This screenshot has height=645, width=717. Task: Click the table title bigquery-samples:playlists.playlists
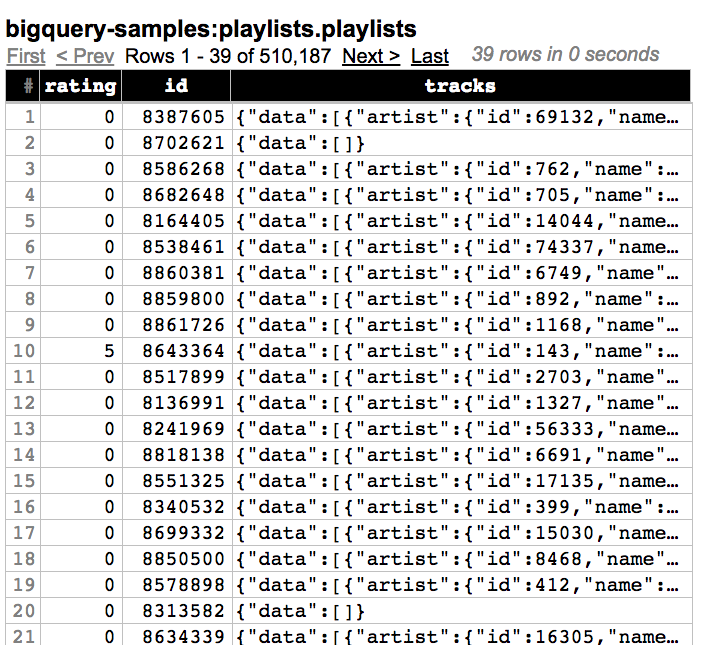pyautogui.click(x=212, y=29)
